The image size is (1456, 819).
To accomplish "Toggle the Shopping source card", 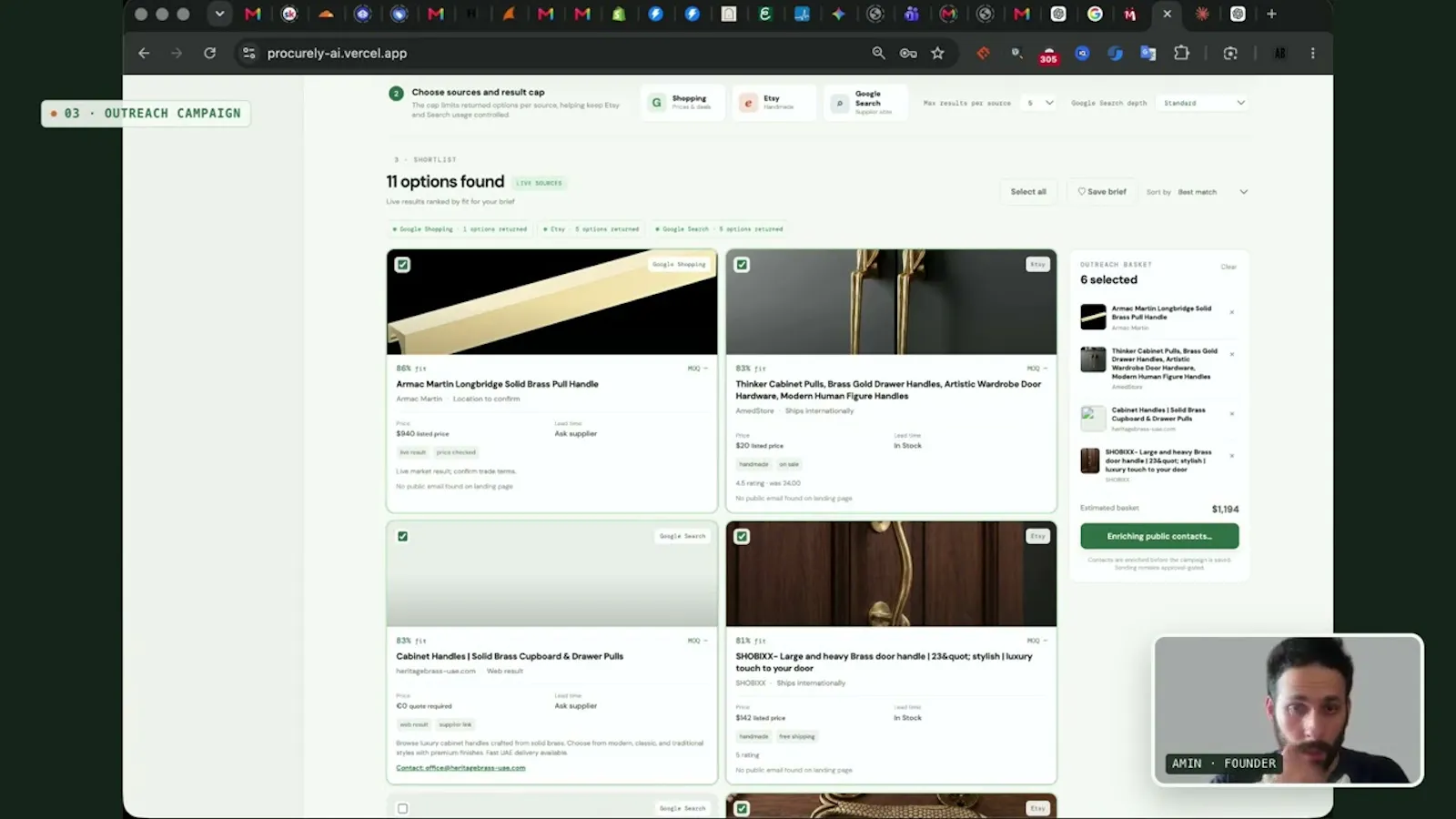I will tap(683, 103).
